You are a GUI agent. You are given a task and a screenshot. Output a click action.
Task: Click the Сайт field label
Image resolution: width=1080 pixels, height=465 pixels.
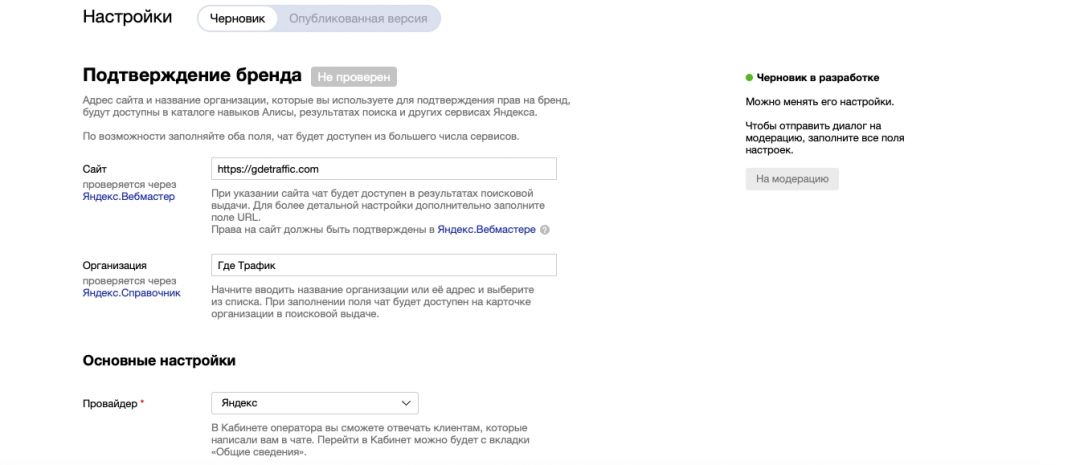click(x=94, y=170)
